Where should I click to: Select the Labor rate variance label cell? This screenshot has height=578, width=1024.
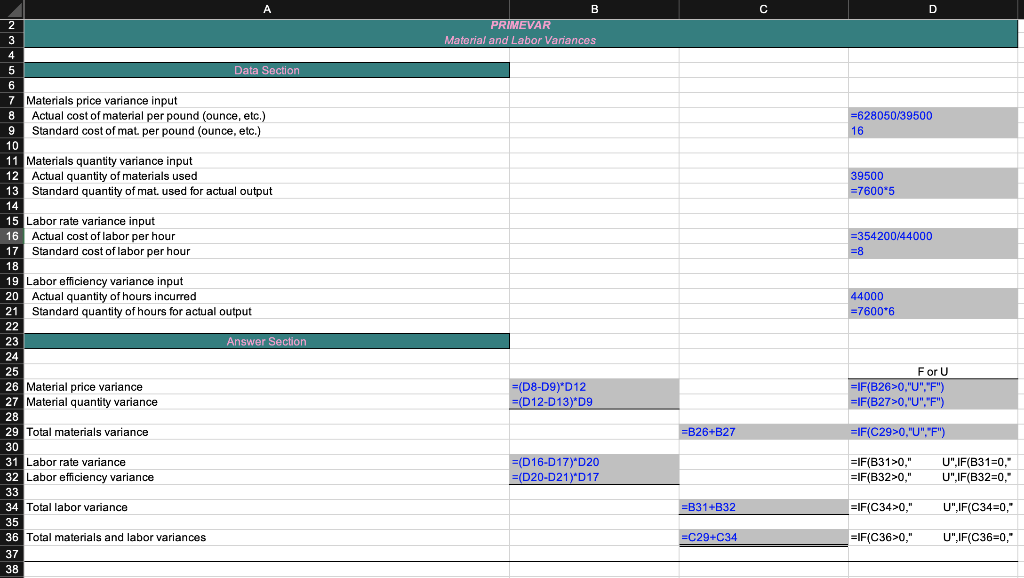pyautogui.click(x=266, y=462)
